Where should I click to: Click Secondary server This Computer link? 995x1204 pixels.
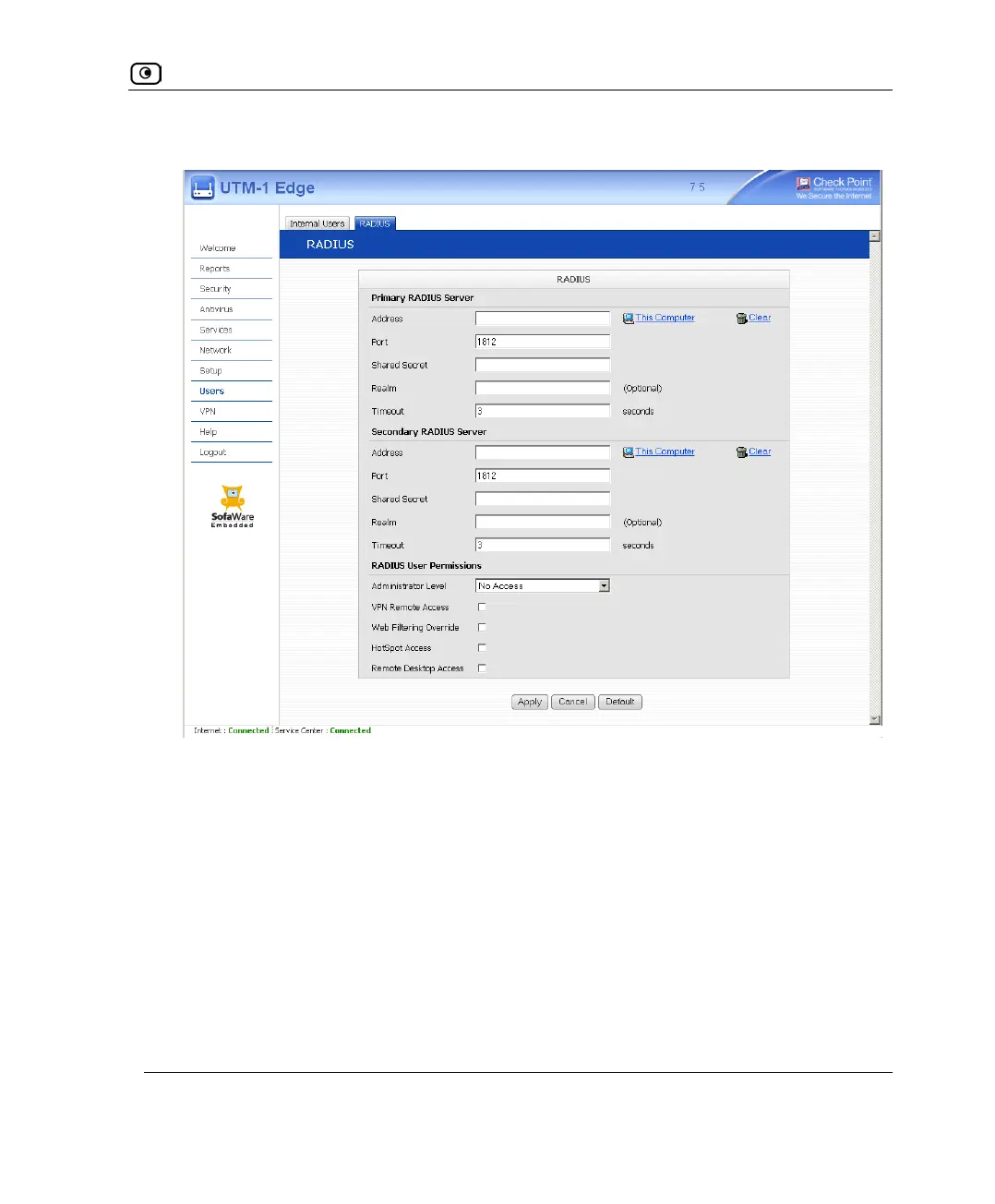tap(665, 451)
